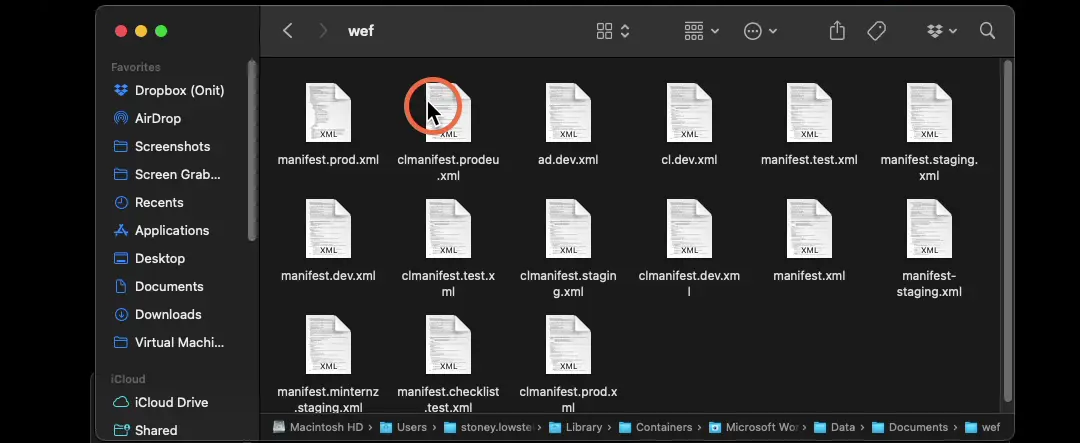Go to Documents in path bar

[909, 427]
